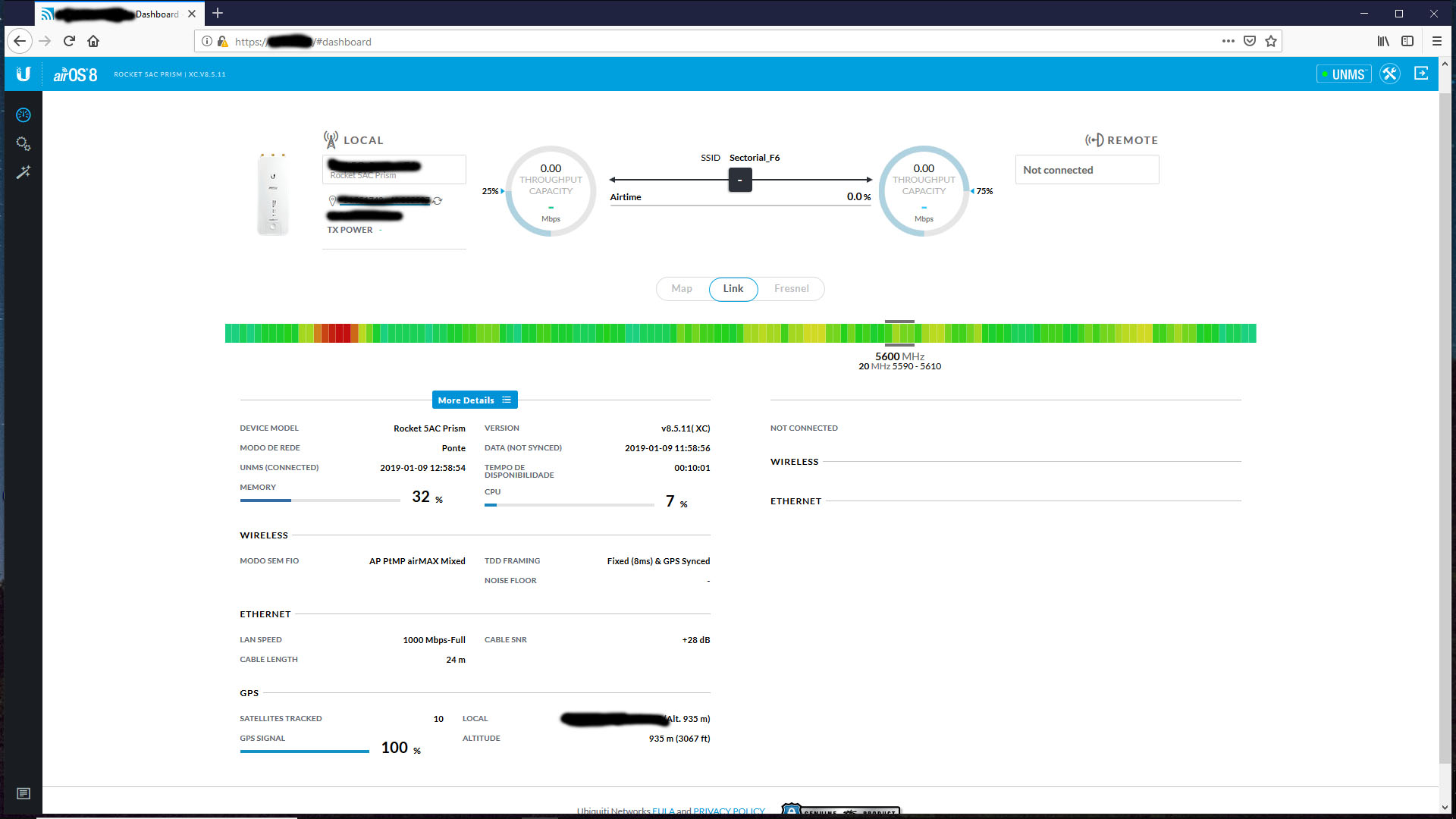Click the 5600 MHz channel marker on spectrum
1456x819 pixels.
899,333
